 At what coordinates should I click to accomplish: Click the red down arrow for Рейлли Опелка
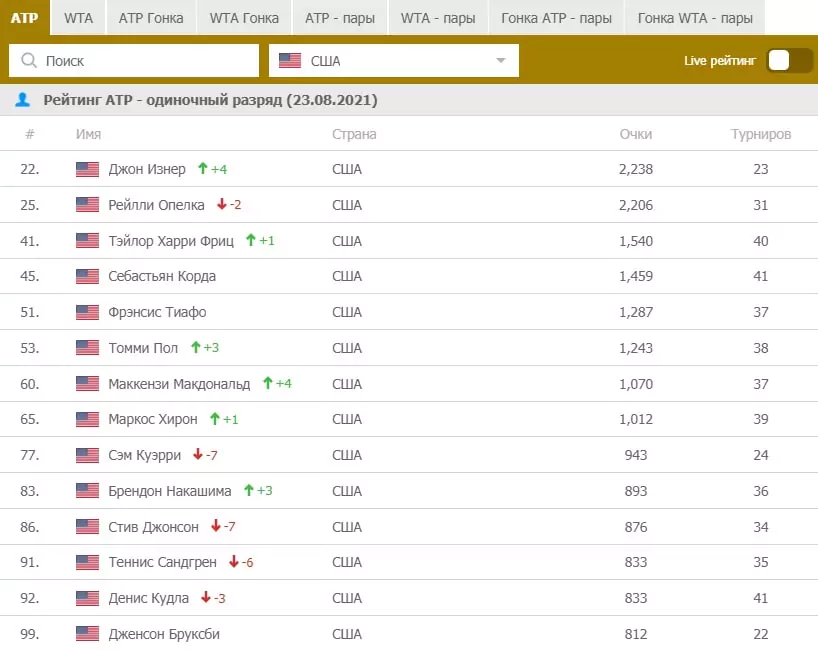(x=222, y=204)
